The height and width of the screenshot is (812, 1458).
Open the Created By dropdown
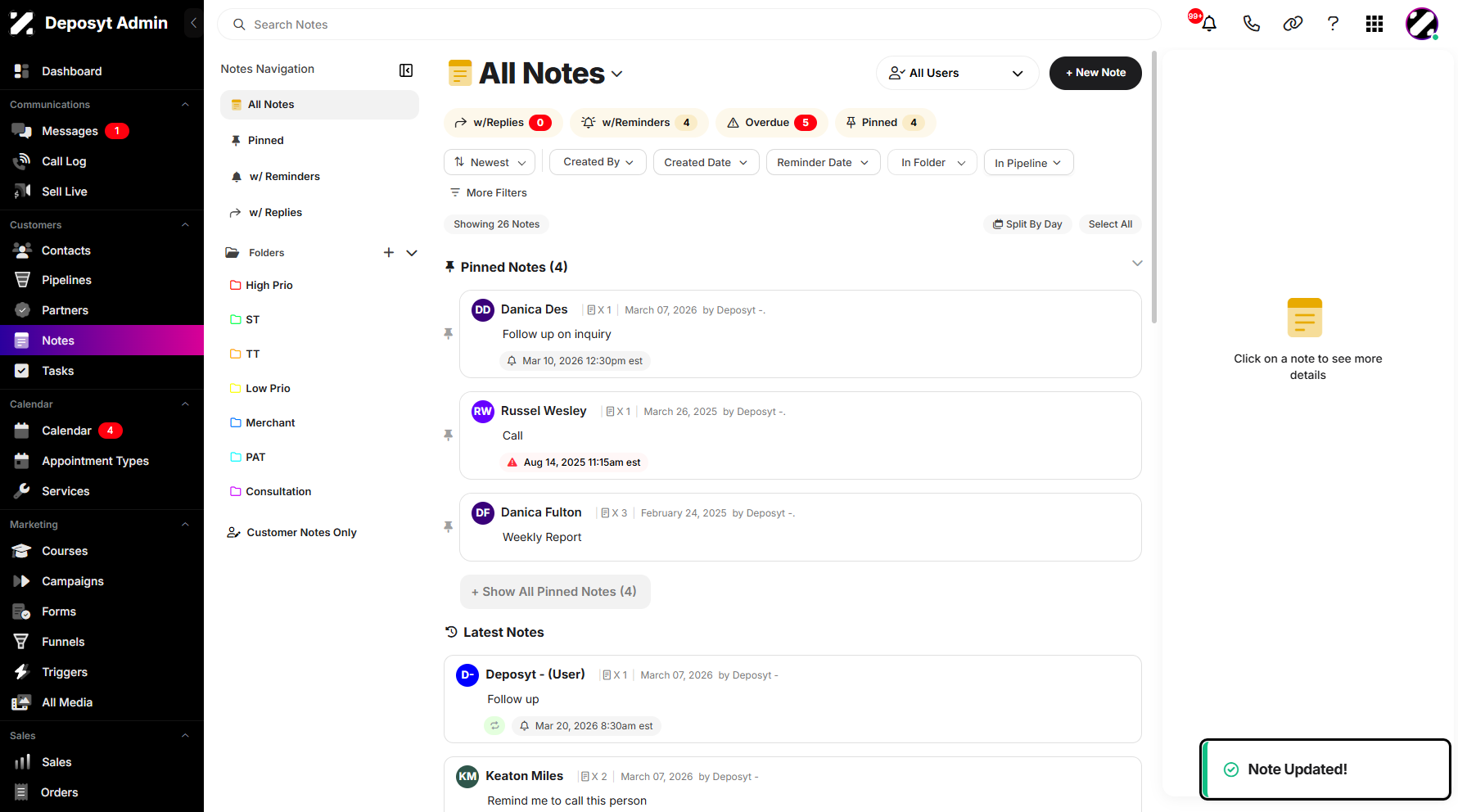598,162
